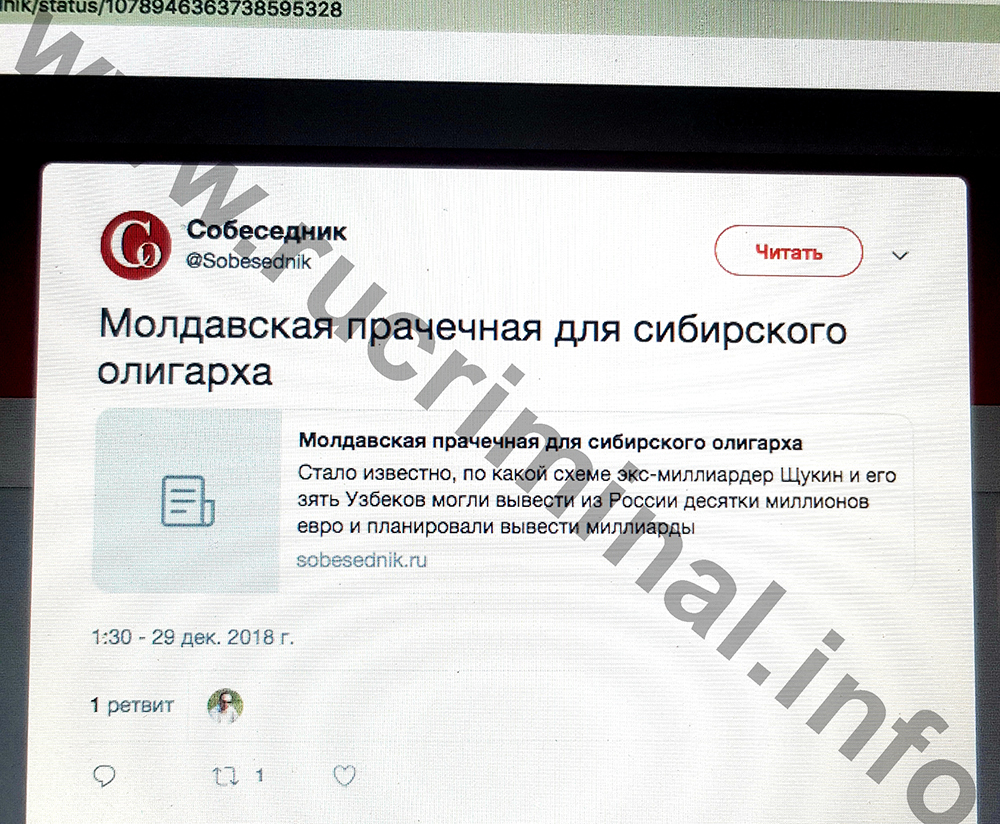
Task: Click the 1:30 - 29 дек. 2018 timestamp
Action: click(193, 637)
